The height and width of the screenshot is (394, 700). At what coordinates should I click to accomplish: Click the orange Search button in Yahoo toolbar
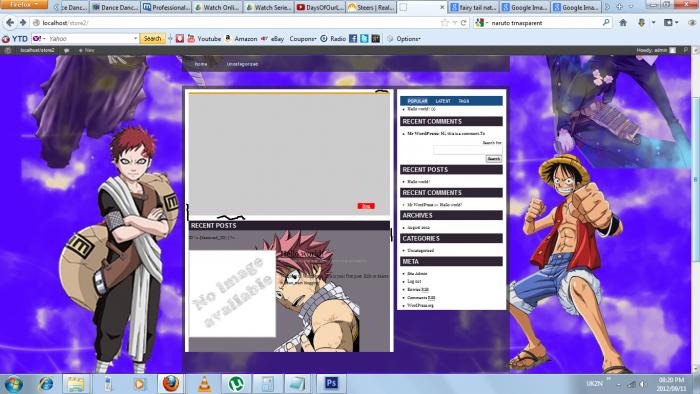(x=152, y=39)
